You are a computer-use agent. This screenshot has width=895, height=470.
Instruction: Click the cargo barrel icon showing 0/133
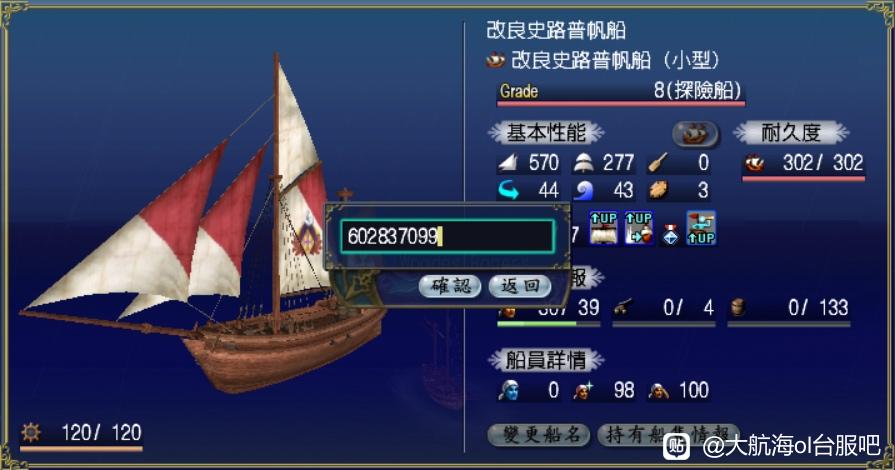click(738, 309)
